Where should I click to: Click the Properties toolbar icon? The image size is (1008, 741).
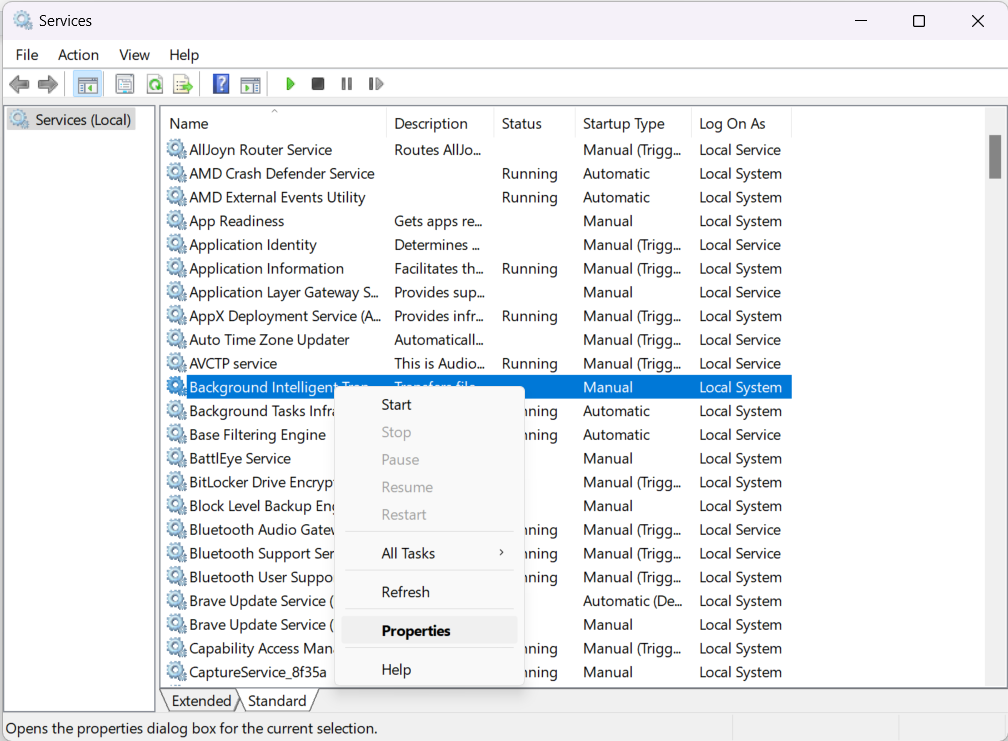tap(125, 84)
